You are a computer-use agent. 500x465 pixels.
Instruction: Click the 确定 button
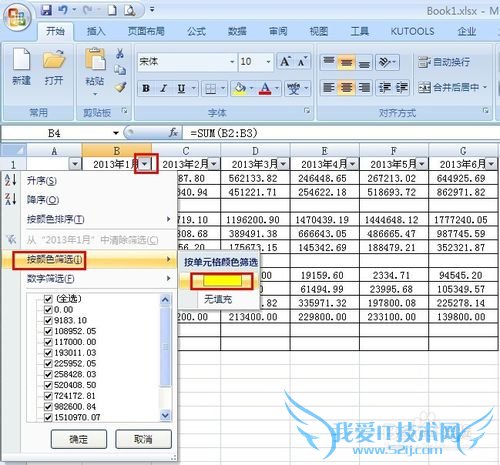pos(79,439)
